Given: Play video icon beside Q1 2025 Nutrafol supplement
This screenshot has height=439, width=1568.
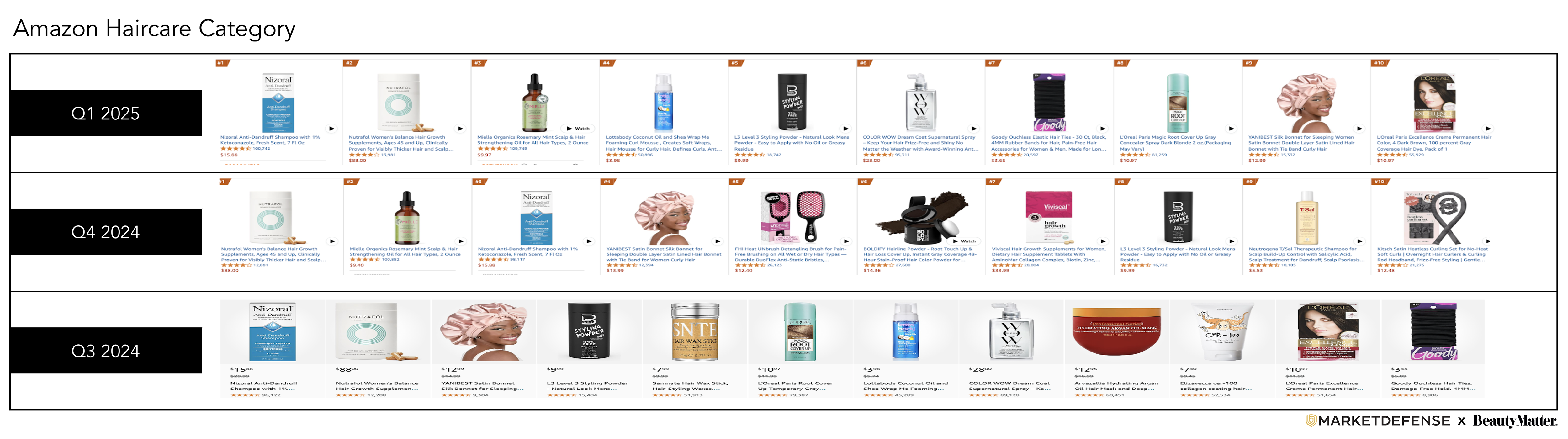Looking at the screenshot, I should [460, 129].
